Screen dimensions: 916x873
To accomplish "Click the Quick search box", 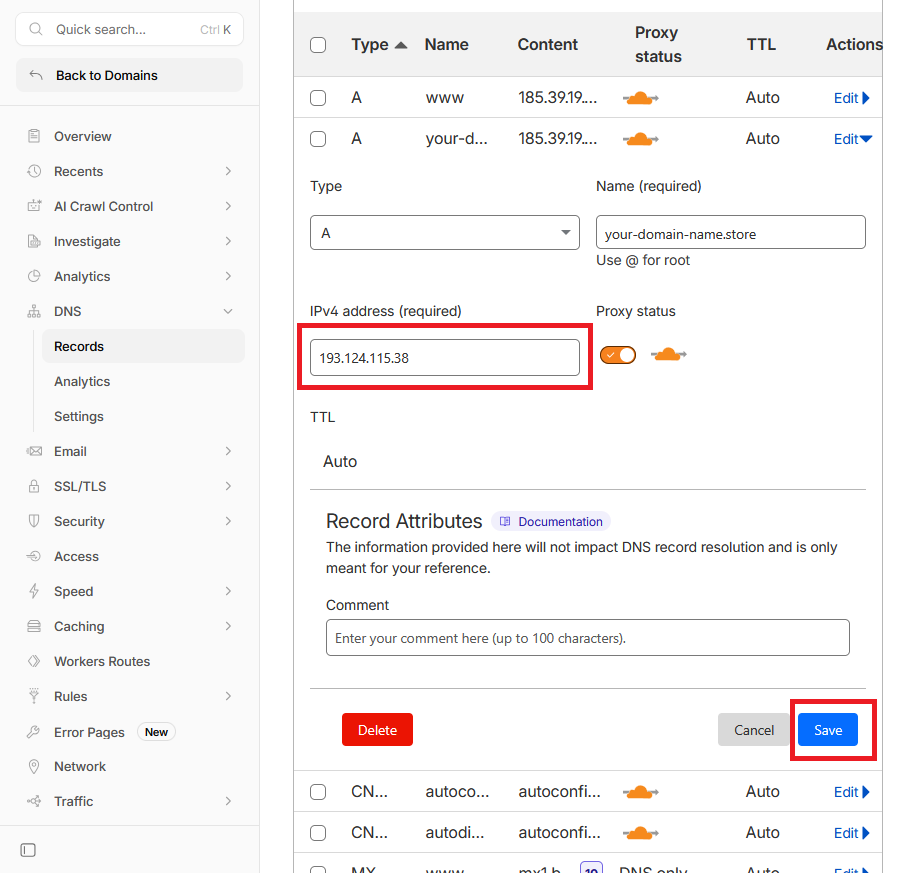I will click(x=129, y=29).
